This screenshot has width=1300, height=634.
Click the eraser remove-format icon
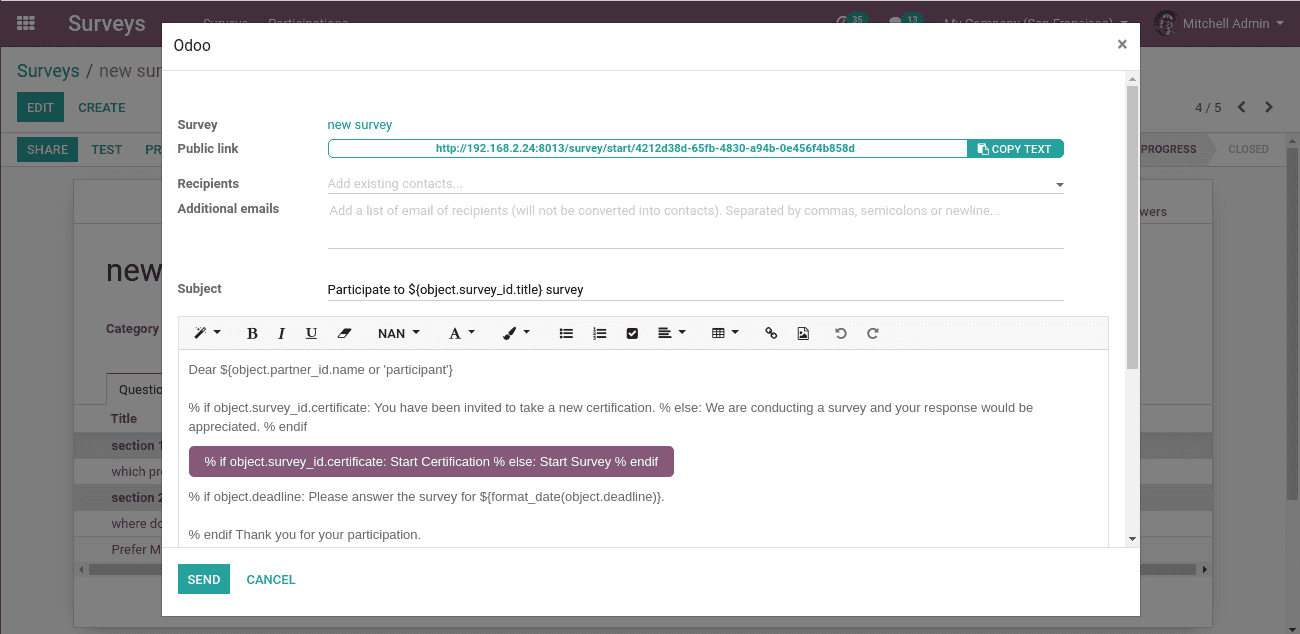(x=344, y=333)
